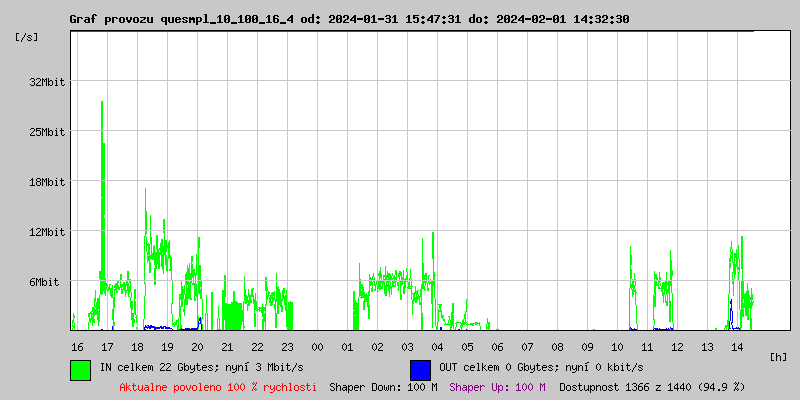800x400 pixels.
Task: Click the red 'Aktualne povoleno 100 % rychlosti' text
Action: [218, 387]
